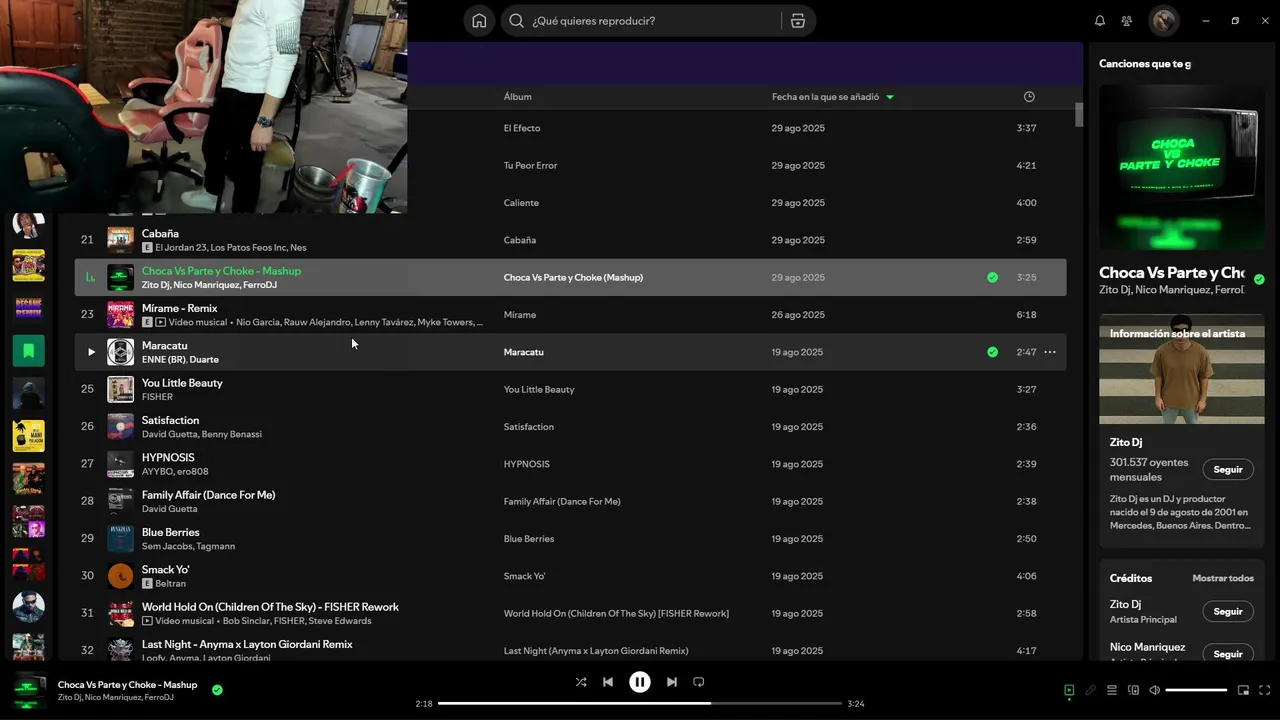Toggle shuffle playback
The width and height of the screenshot is (1280, 720).
(x=581, y=682)
